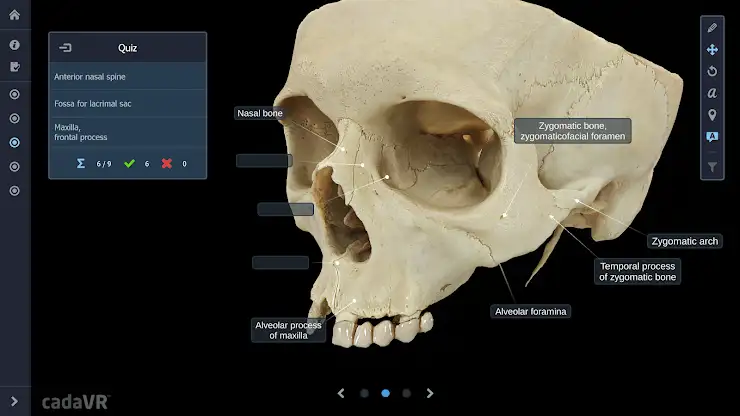Select the pencil draw tool

[712, 28]
